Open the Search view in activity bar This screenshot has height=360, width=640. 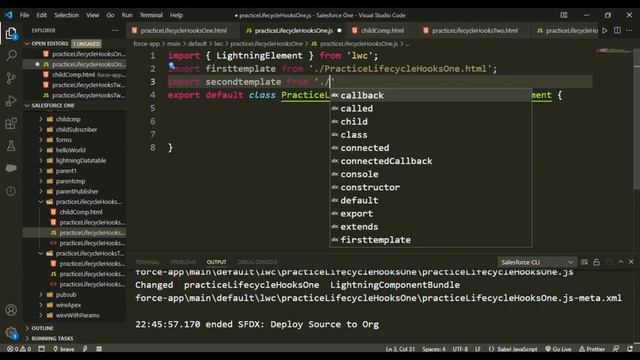[x=11, y=55]
